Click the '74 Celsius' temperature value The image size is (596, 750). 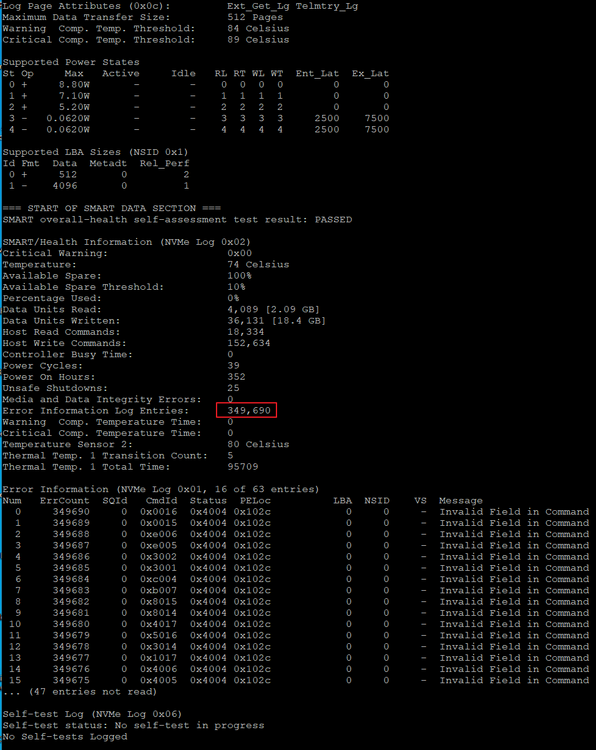tap(258, 265)
